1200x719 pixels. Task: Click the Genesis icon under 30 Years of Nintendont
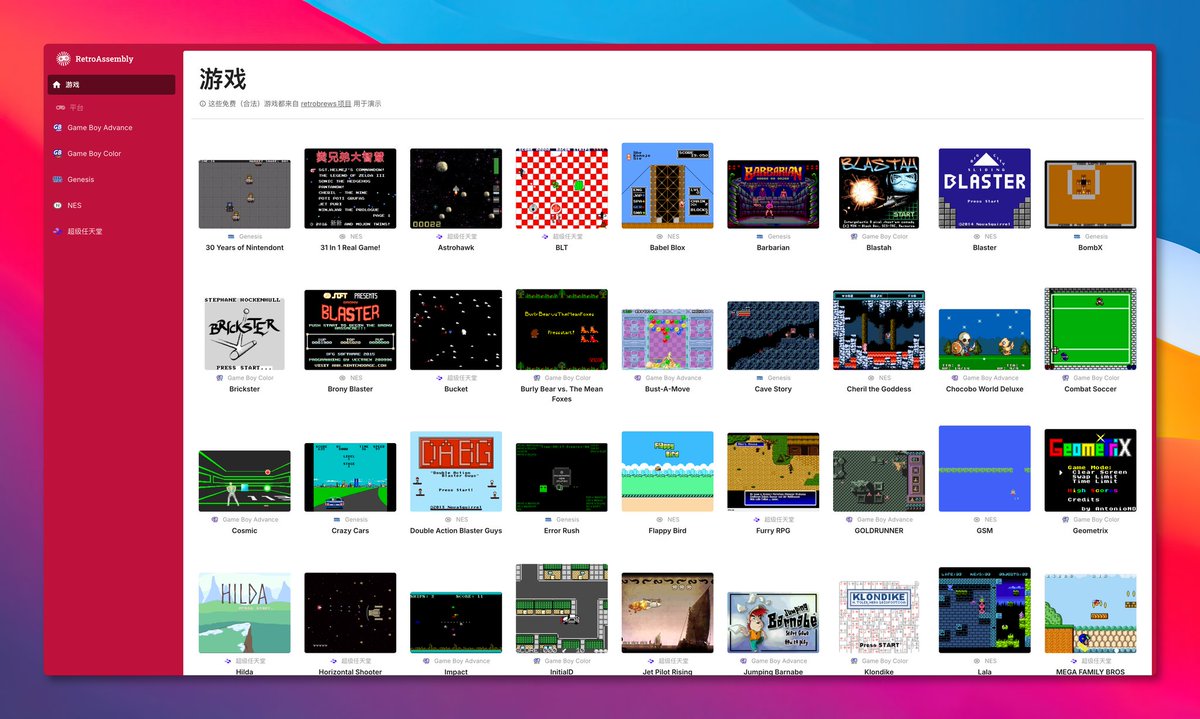231,237
